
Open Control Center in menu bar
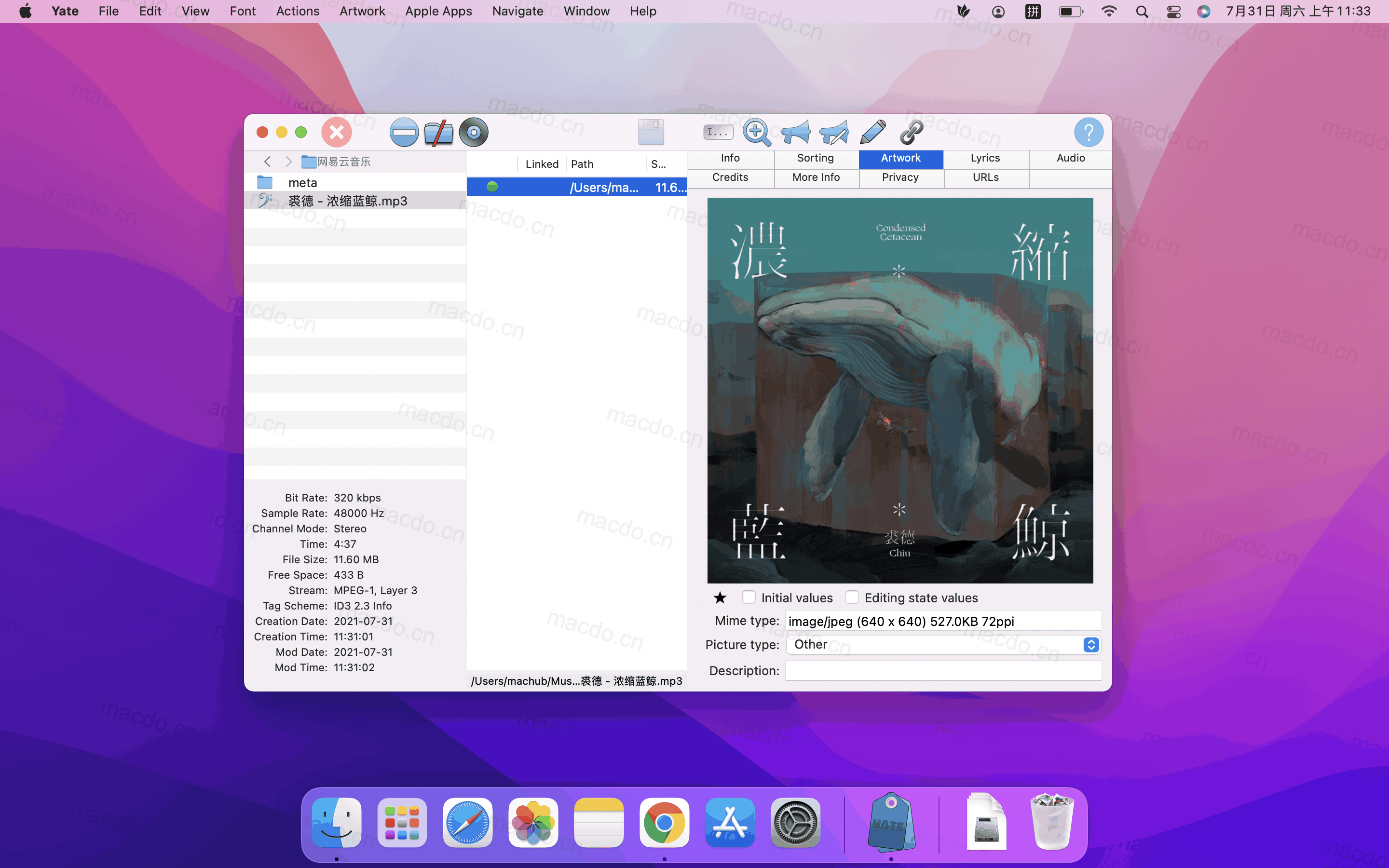pyautogui.click(x=1173, y=12)
